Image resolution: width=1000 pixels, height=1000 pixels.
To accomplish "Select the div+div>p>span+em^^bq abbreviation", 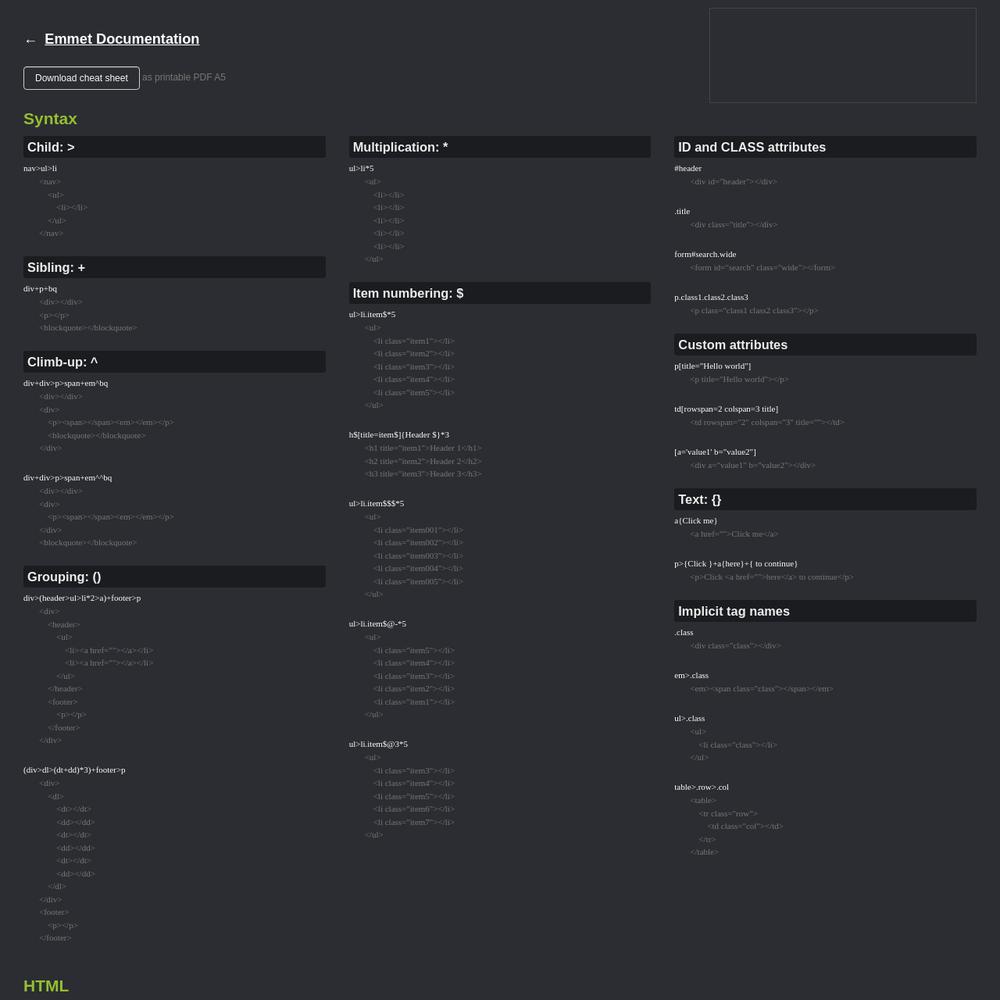I will pos(68,478).
